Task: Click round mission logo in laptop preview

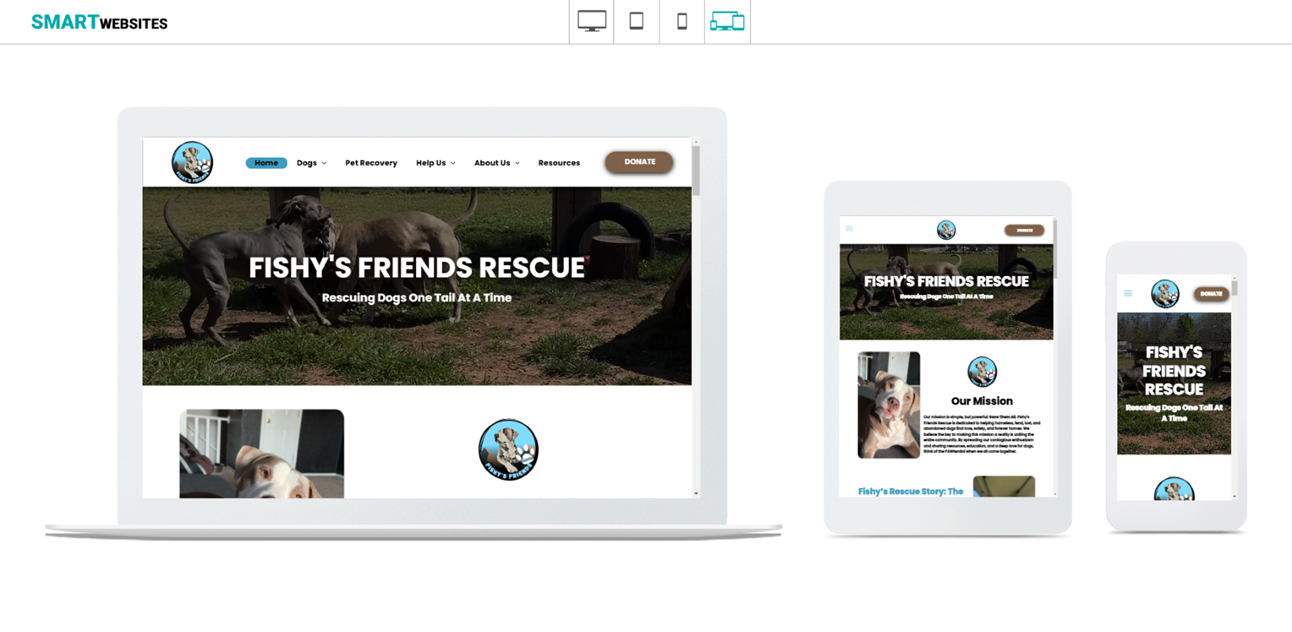Action: coord(509,450)
